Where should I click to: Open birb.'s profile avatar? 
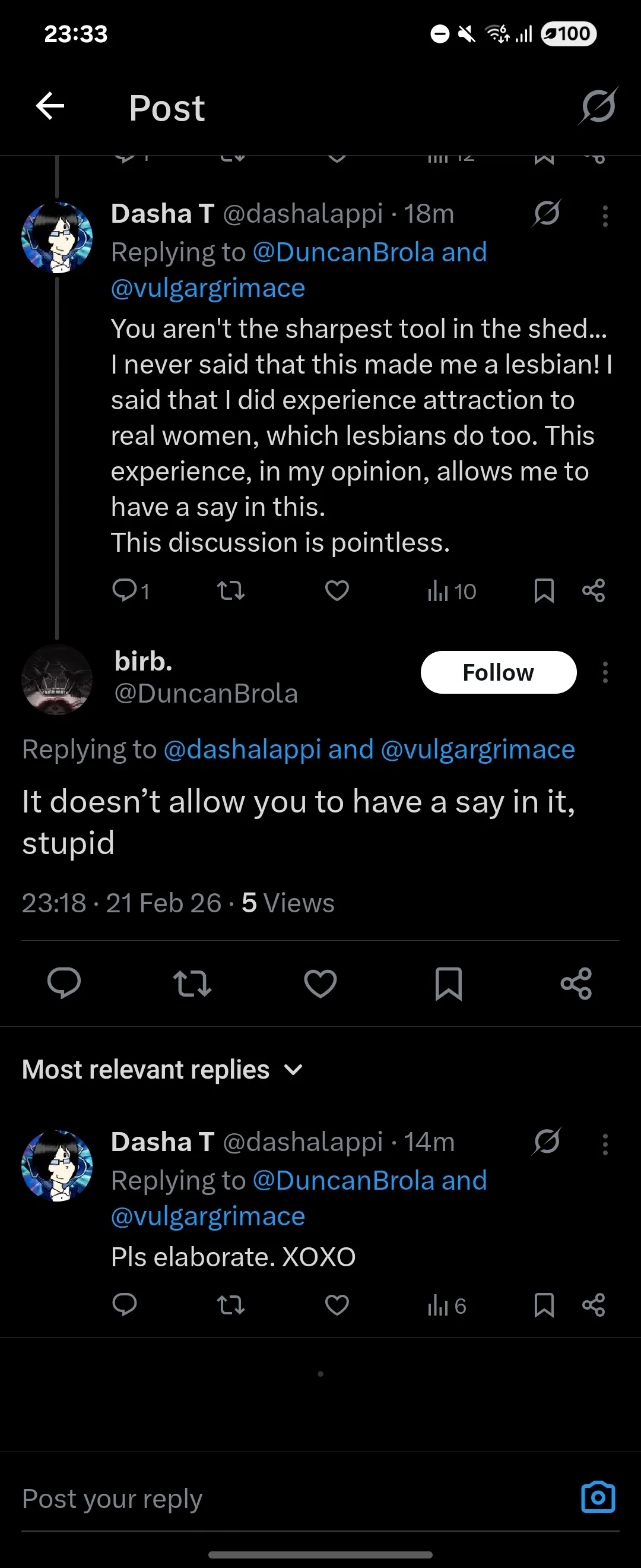(57, 679)
